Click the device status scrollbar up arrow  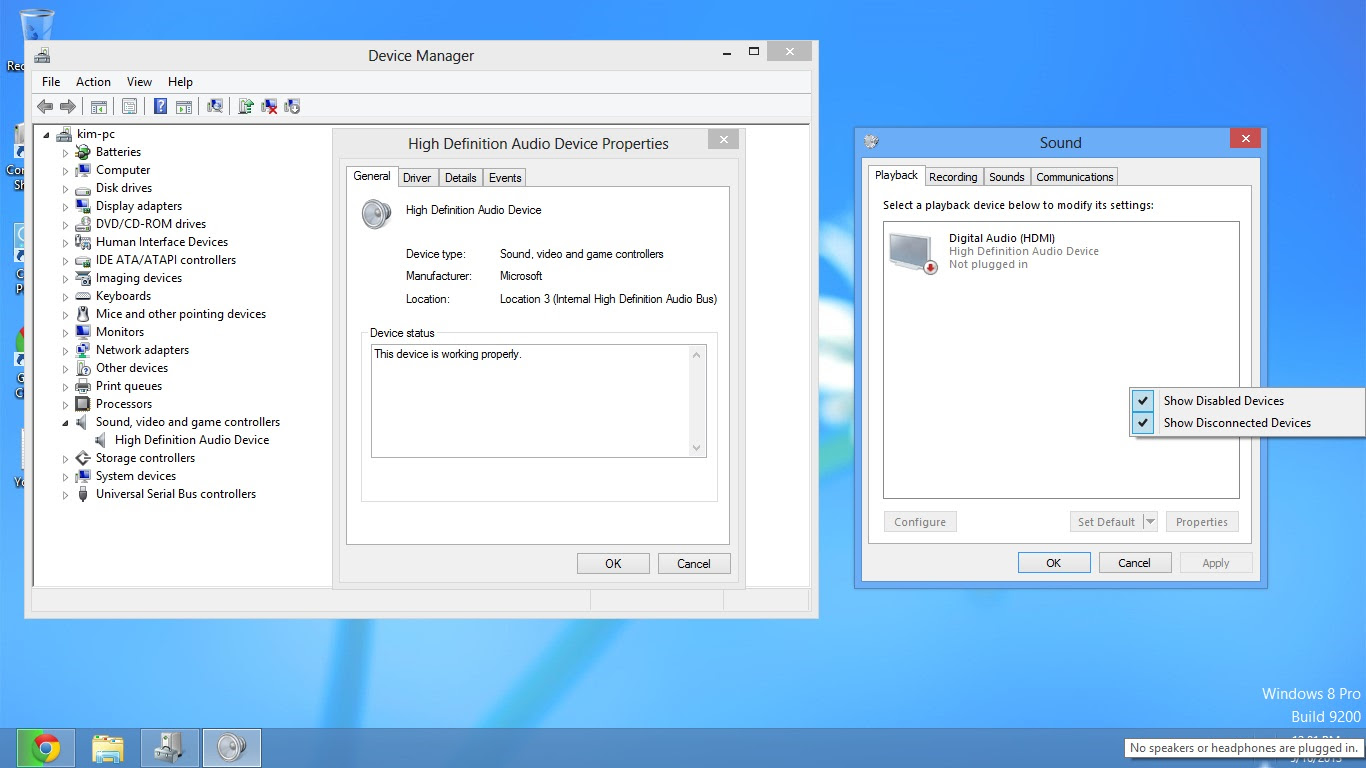697,354
